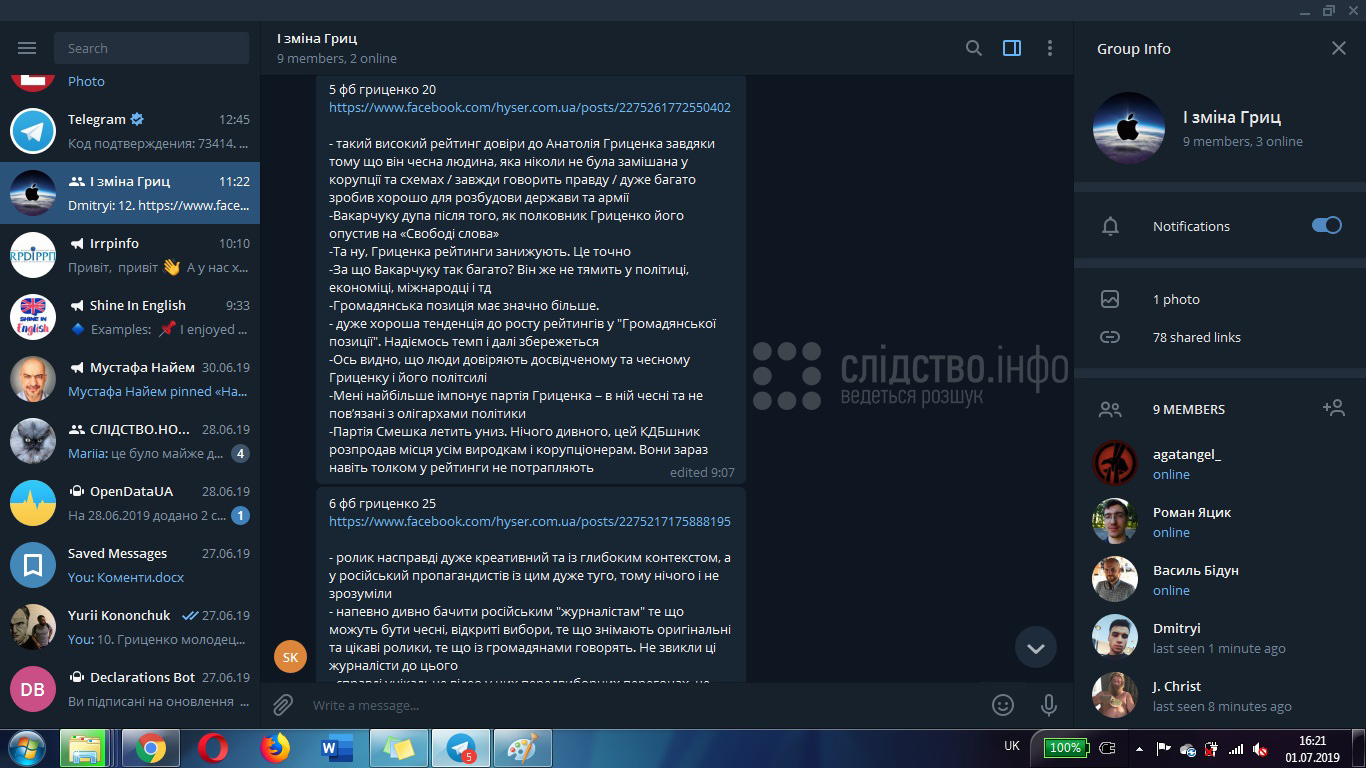This screenshot has height=768, width=1366.
Task: Click the volume speaker tray icon
Action: pos(1262,748)
